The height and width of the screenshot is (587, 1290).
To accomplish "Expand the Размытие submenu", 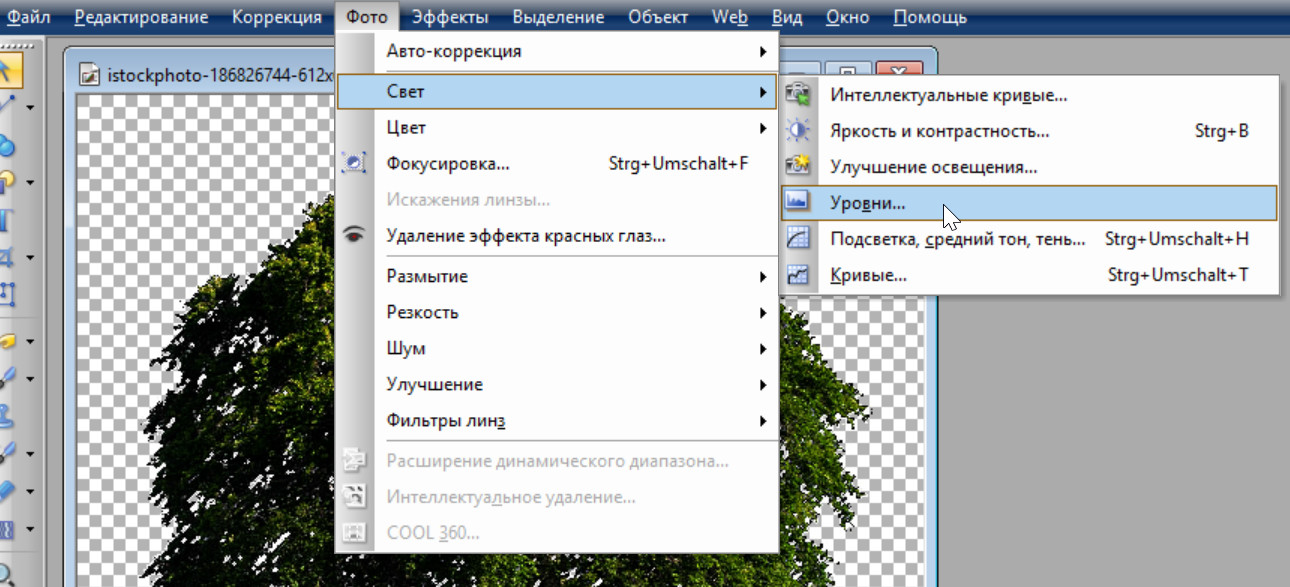I will tap(557, 276).
